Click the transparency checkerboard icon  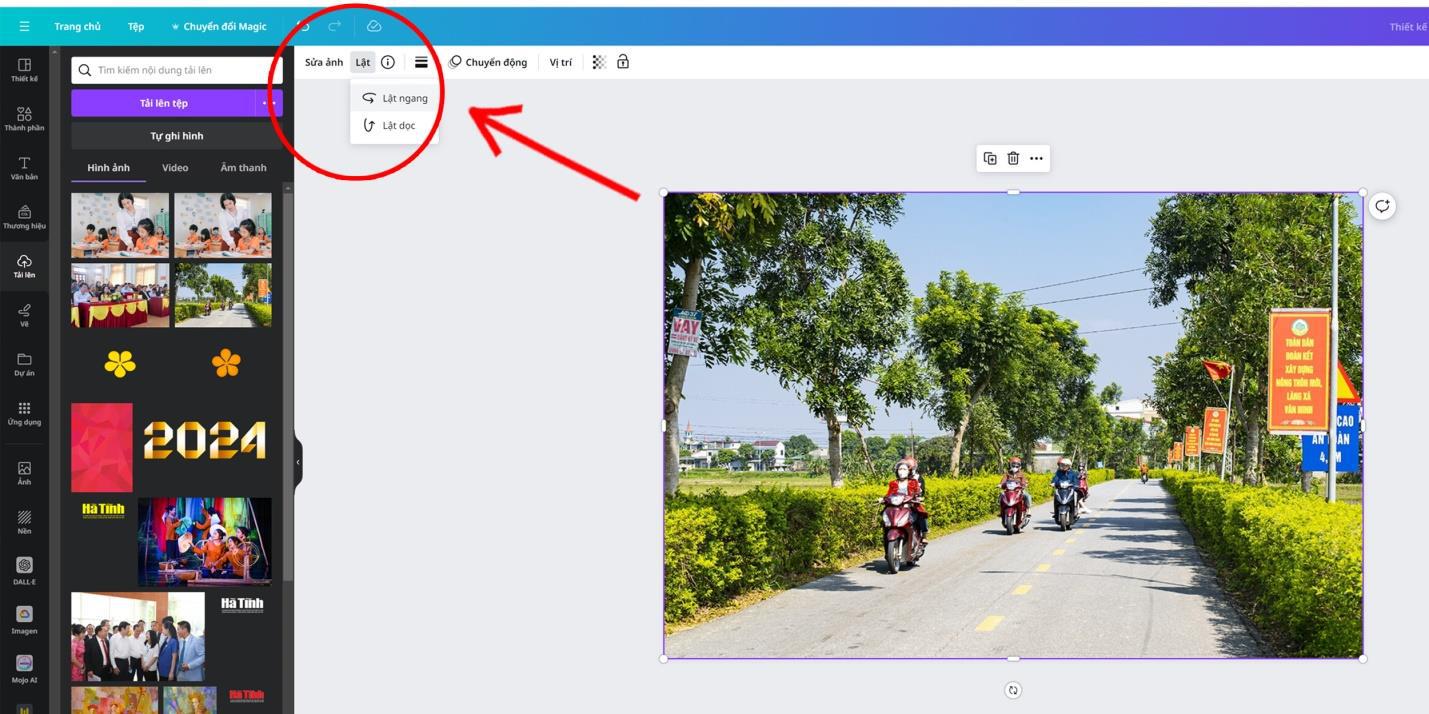(x=599, y=62)
